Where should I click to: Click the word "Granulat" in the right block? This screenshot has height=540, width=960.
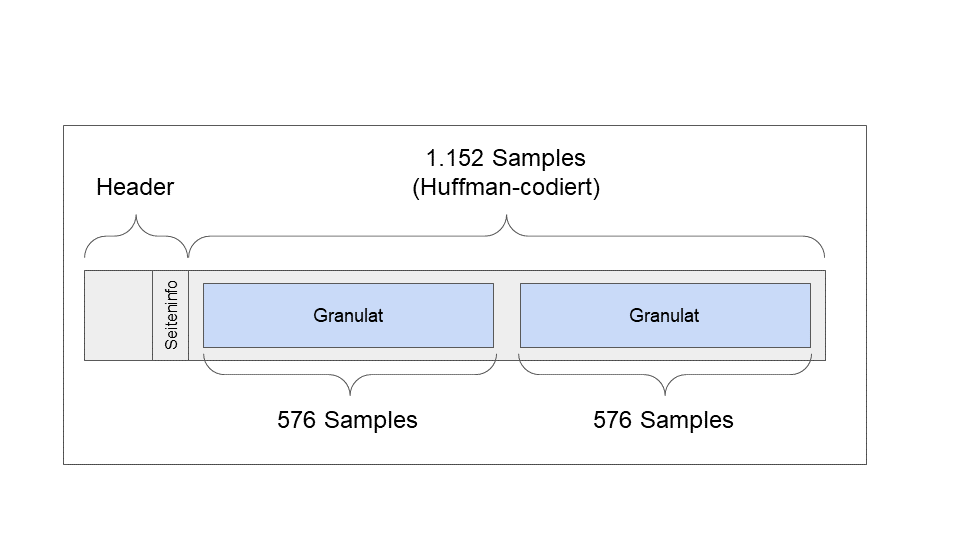click(x=664, y=315)
